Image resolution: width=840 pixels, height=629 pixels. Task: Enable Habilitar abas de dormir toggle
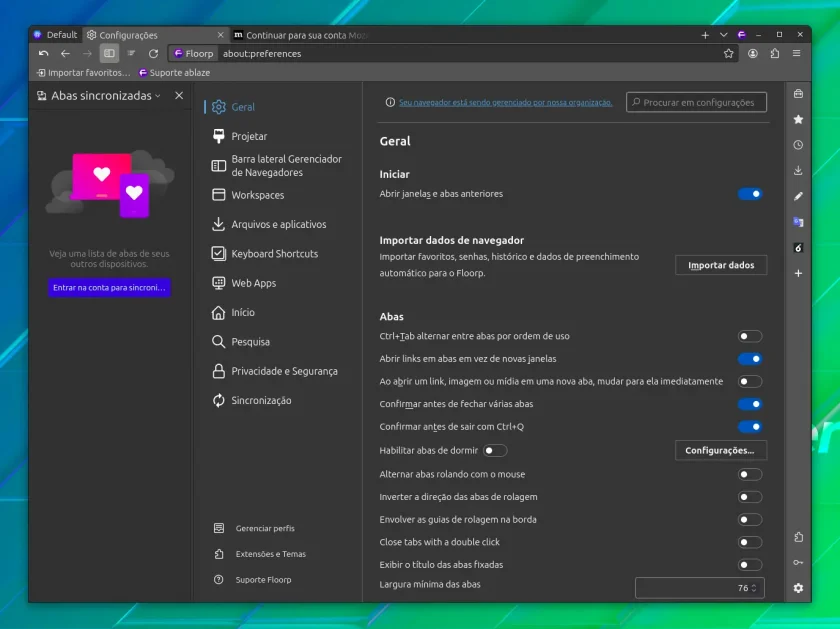pyautogui.click(x=494, y=451)
